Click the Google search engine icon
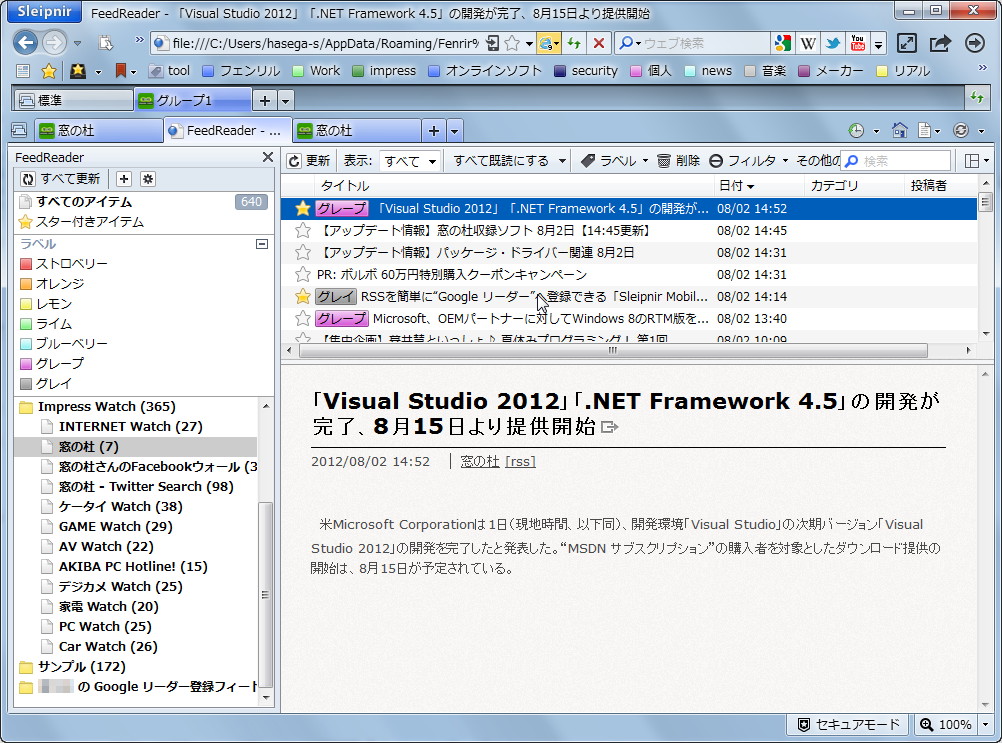 (x=783, y=43)
